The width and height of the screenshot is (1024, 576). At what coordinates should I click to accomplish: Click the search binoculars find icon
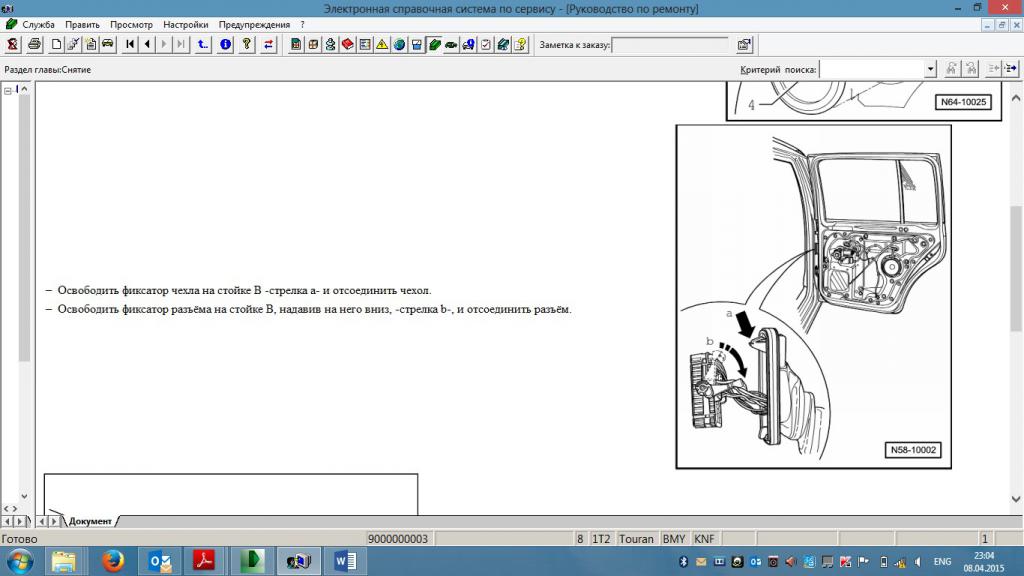952,69
